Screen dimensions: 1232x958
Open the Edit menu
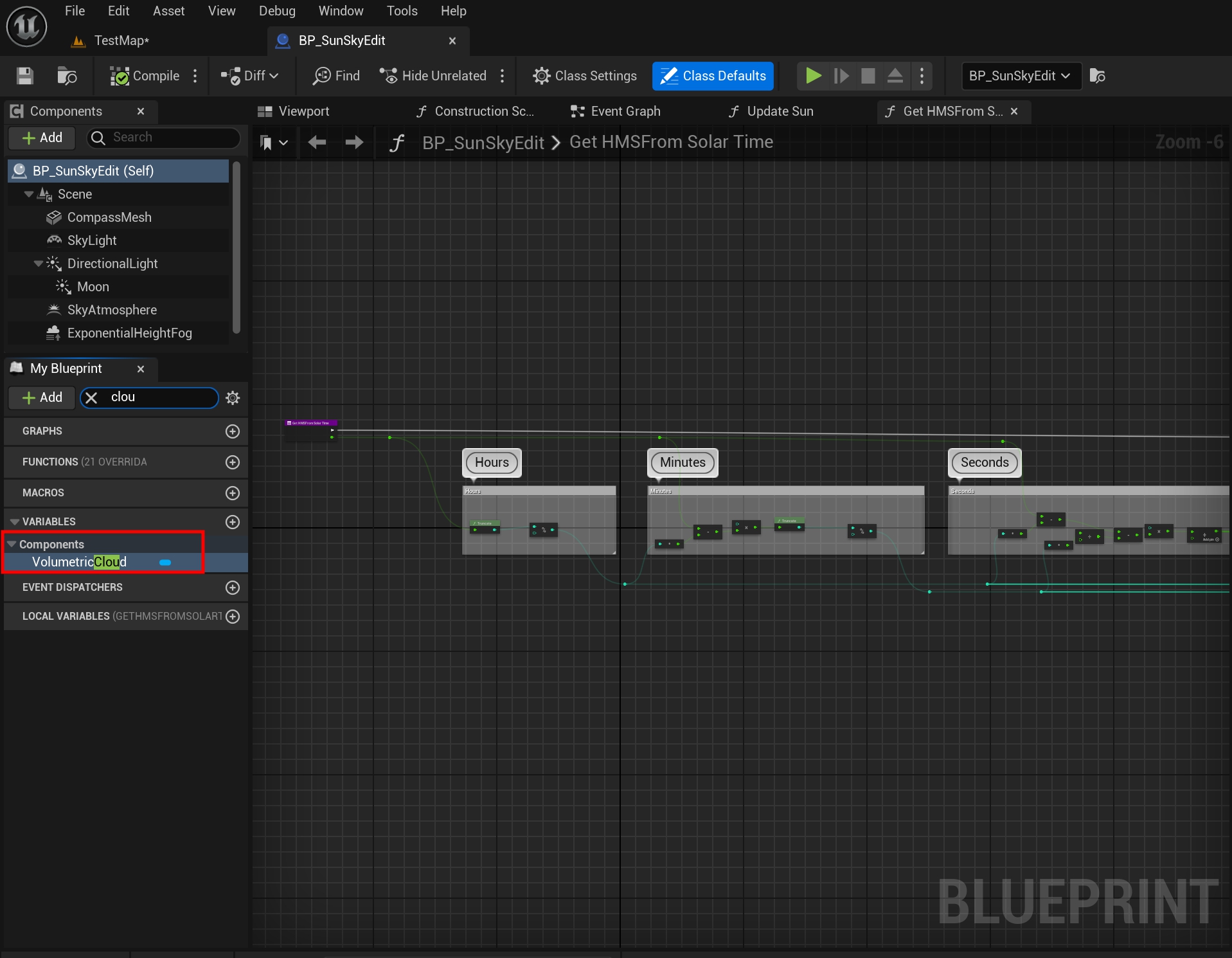(118, 11)
